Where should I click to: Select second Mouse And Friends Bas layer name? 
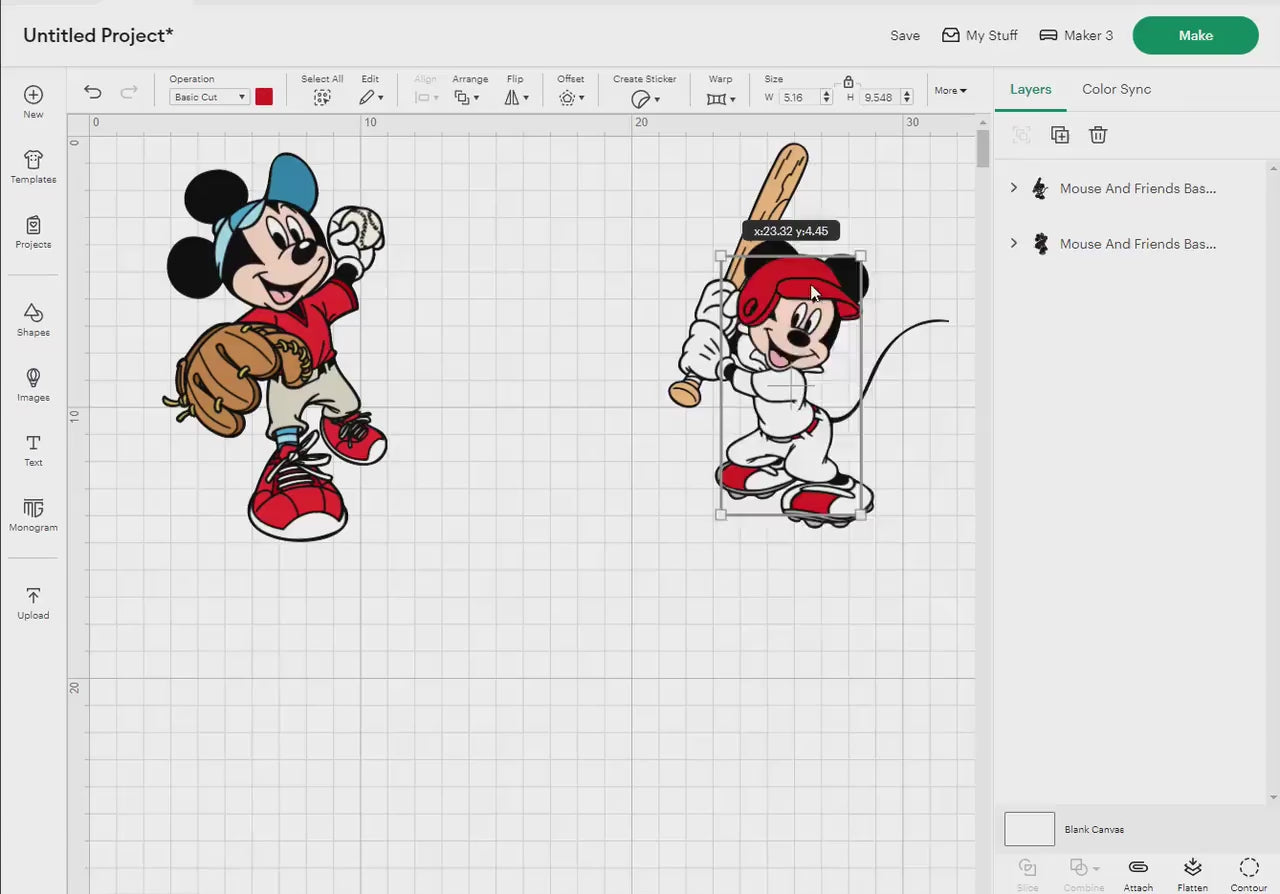(x=1138, y=243)
